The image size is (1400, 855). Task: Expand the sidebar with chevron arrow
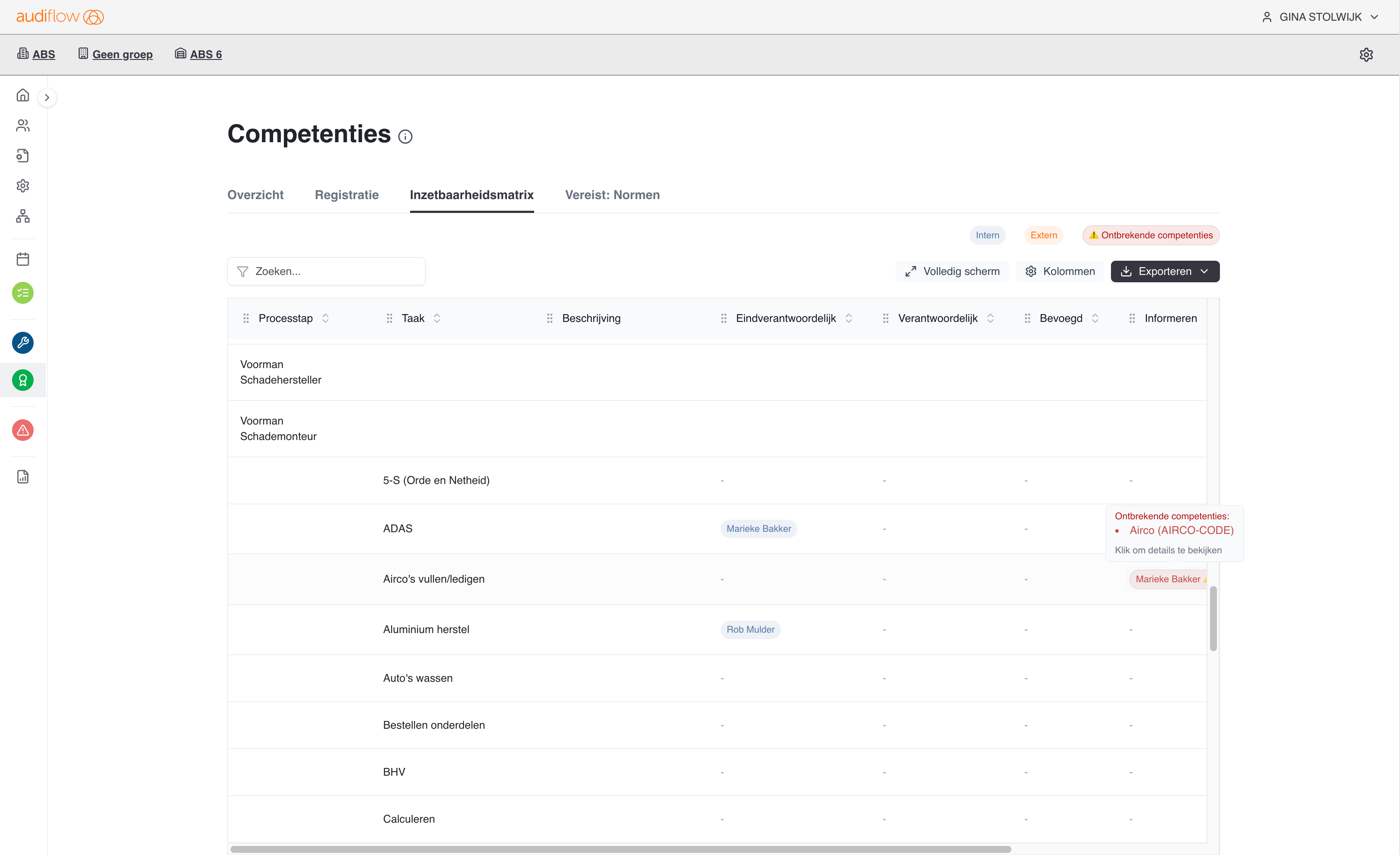[x=47, y=97]
